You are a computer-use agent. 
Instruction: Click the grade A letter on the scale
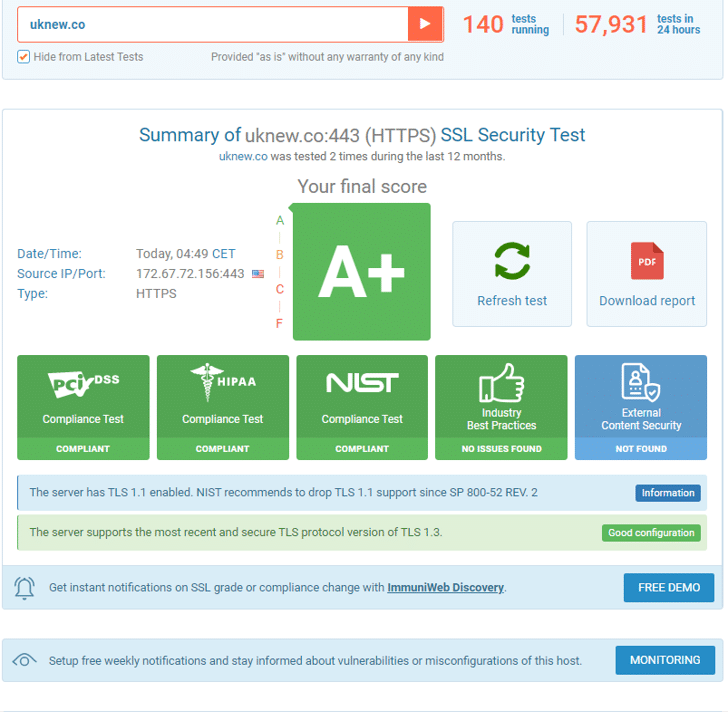280,220
